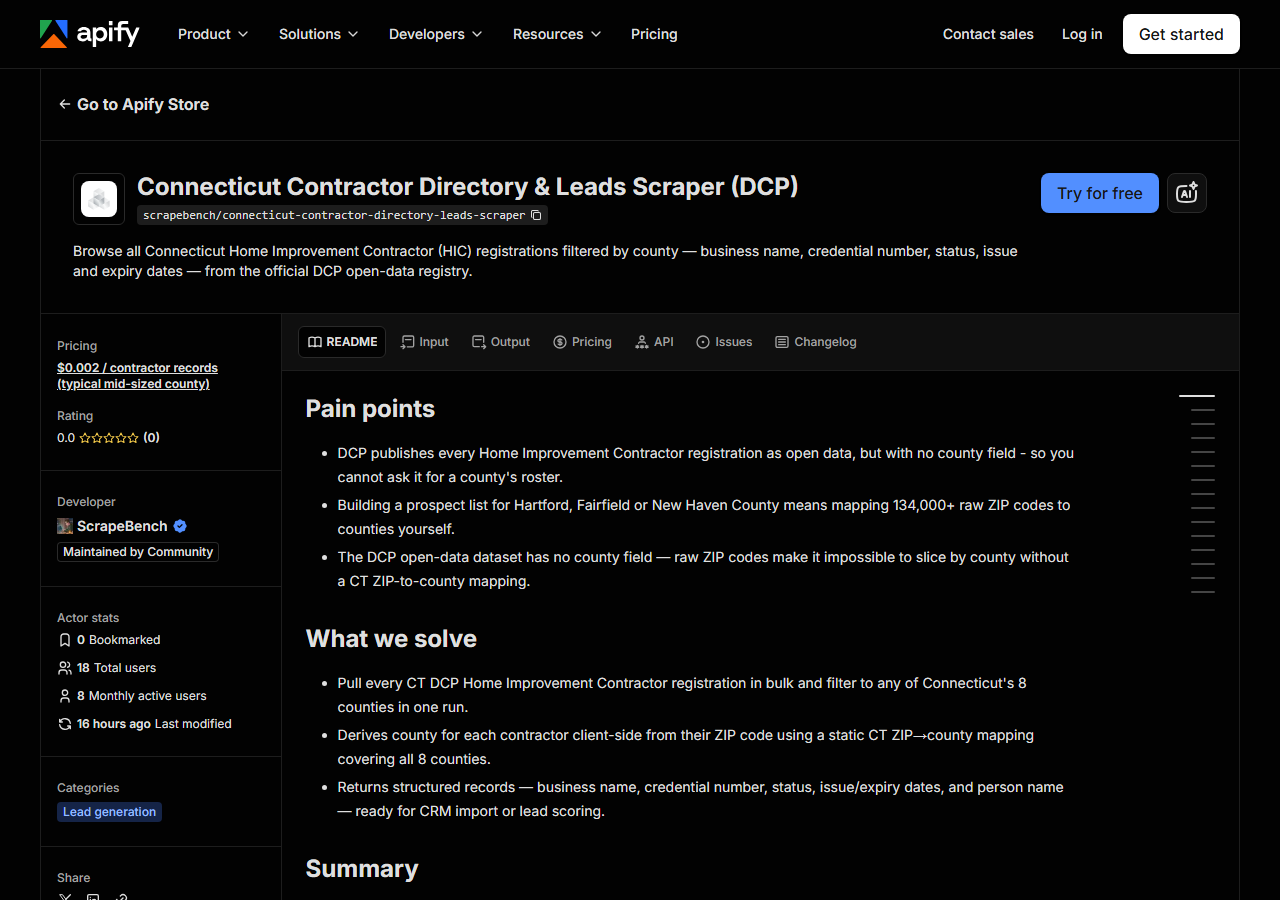
Task: Click the scrapebench/connecticut-contractor slug text
Action: click(x=334, y=215)
